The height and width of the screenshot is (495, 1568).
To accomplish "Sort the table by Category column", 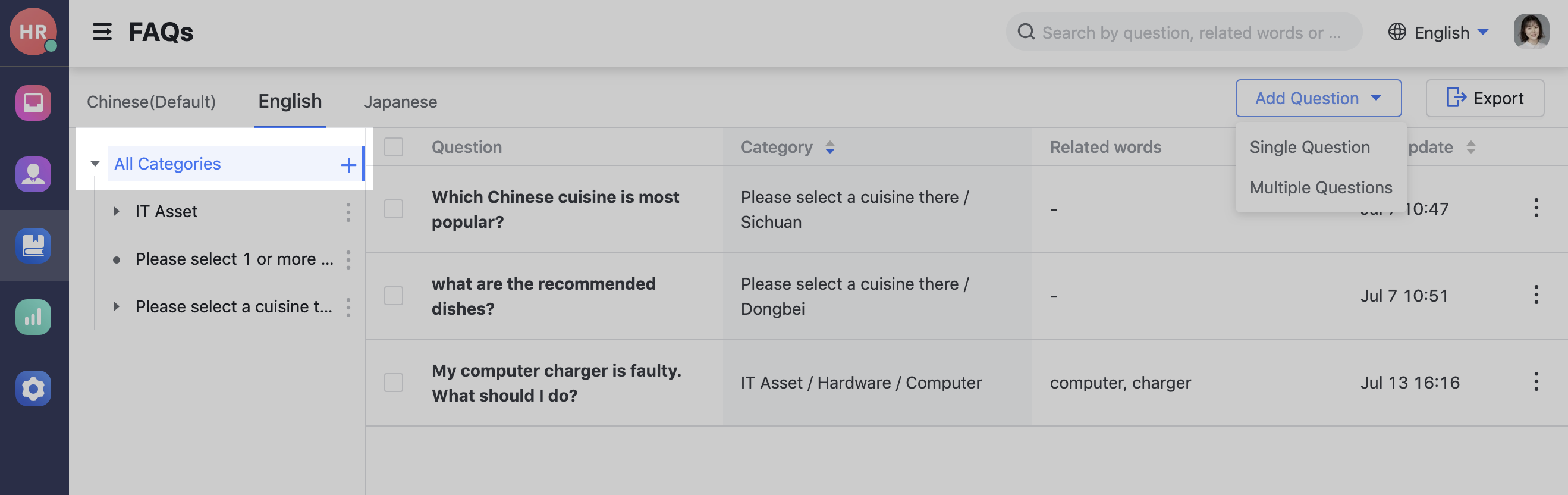I will (x=830, y=147).
